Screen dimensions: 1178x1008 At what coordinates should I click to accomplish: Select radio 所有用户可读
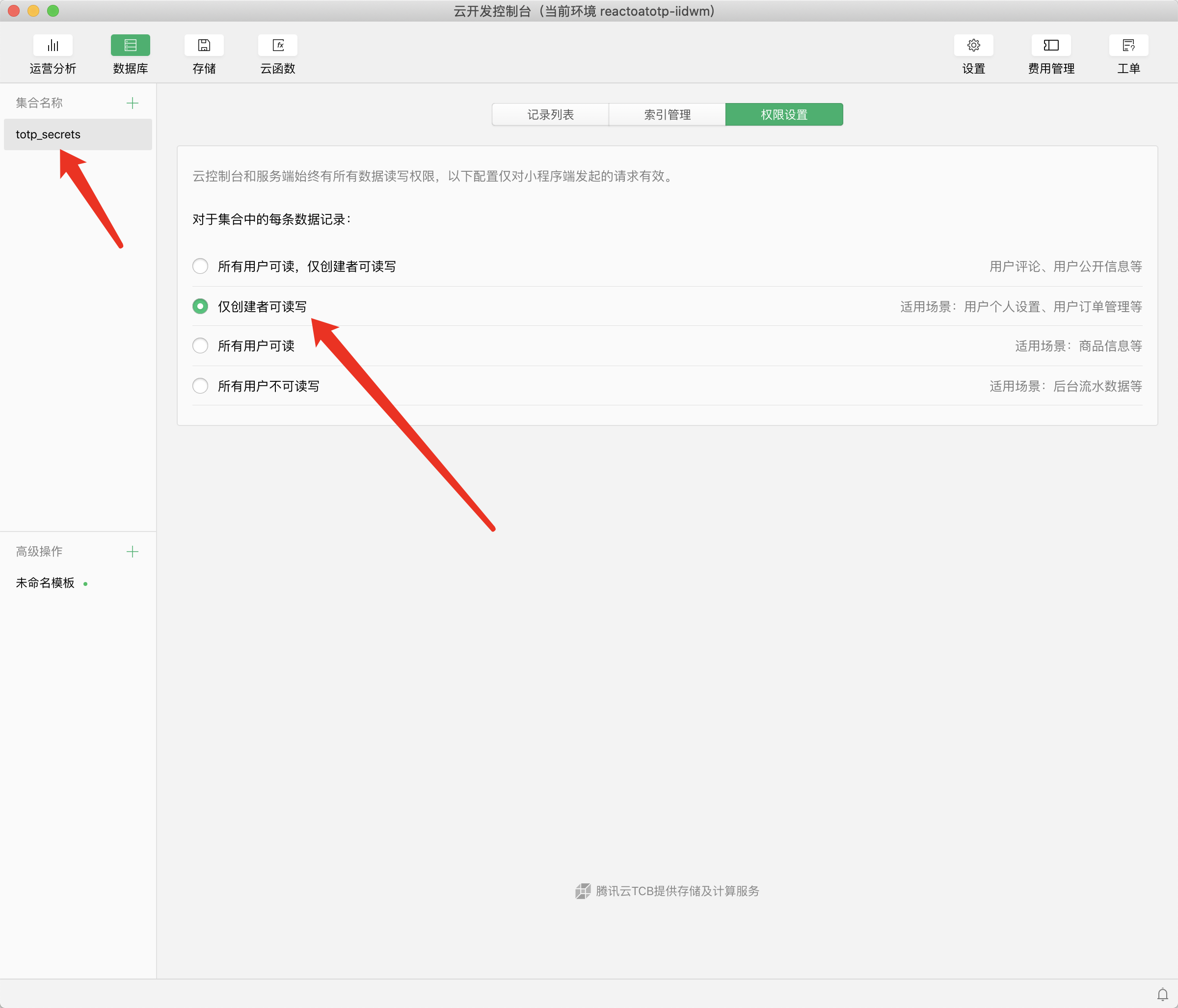[200, 345]
